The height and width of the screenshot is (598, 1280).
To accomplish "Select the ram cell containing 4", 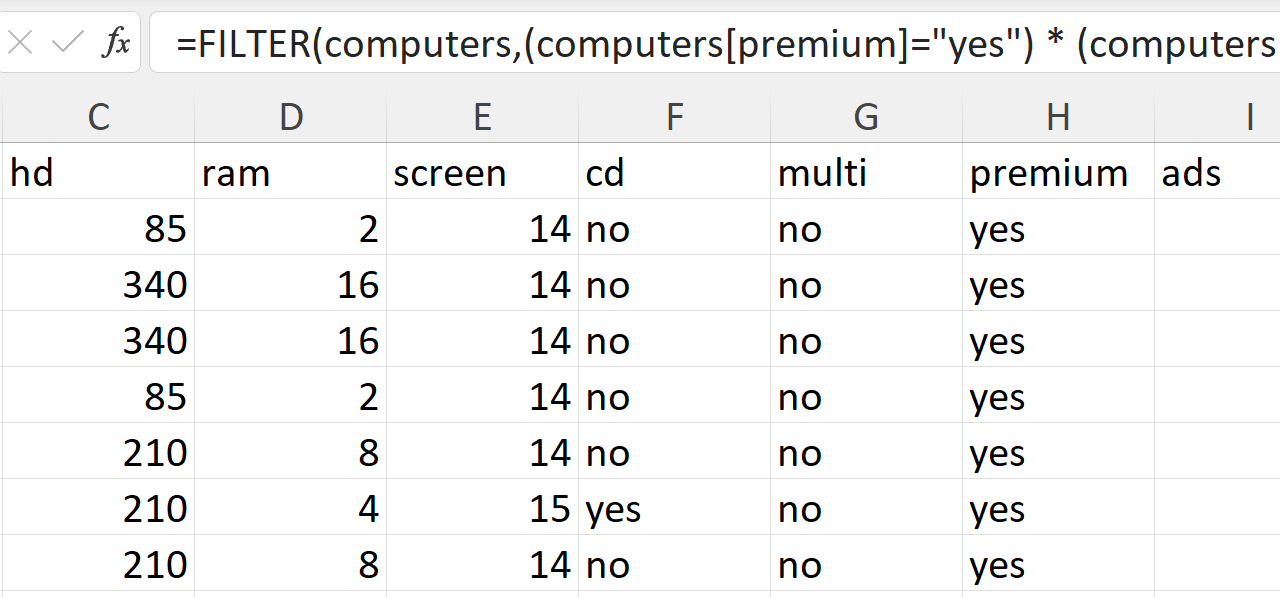I will [x=290, y=510].
